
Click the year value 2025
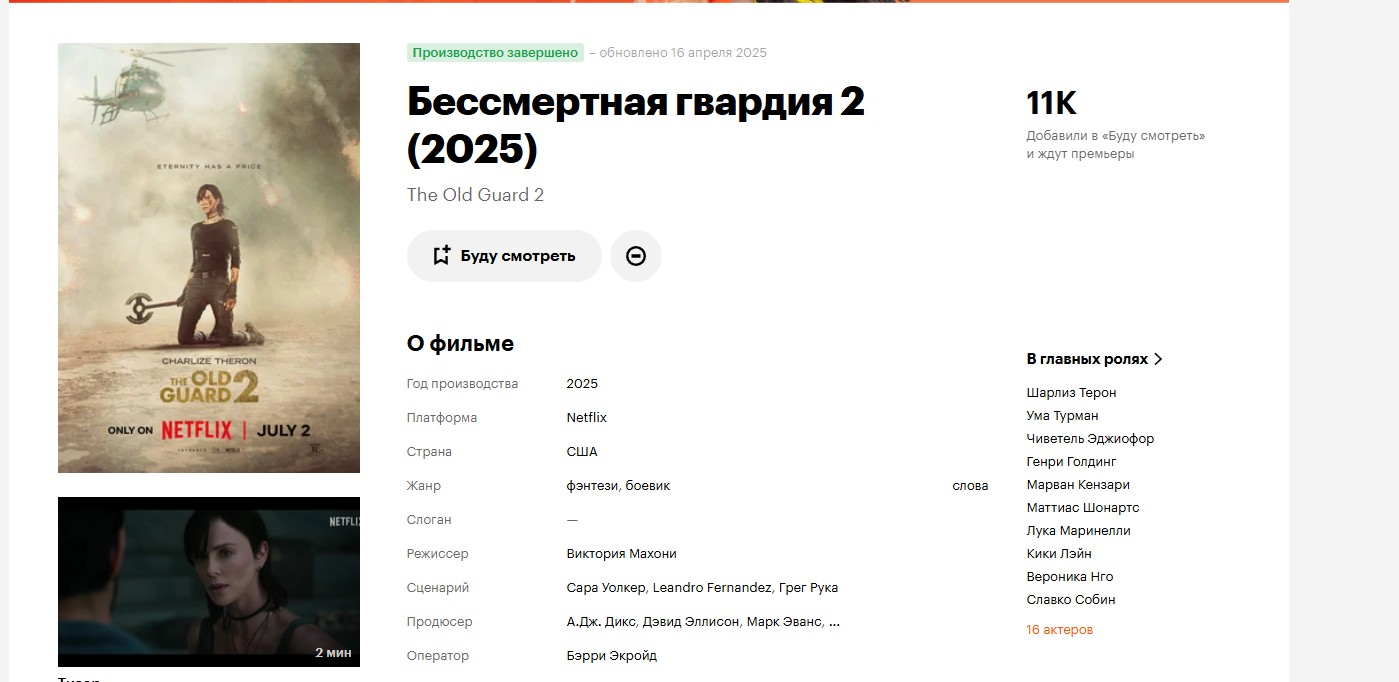pos(582,384)
